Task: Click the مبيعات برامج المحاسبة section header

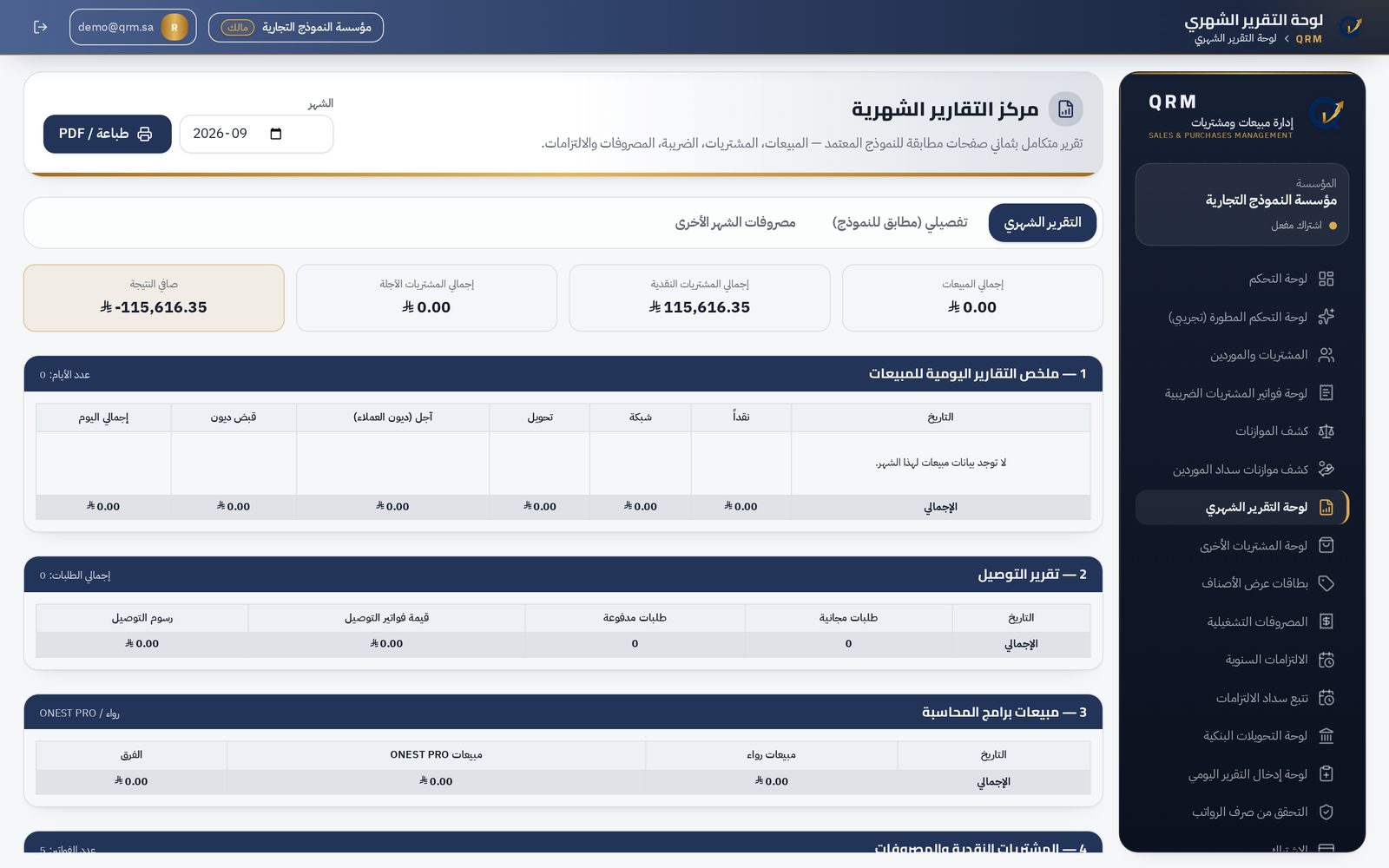Action: click(563, 713)
